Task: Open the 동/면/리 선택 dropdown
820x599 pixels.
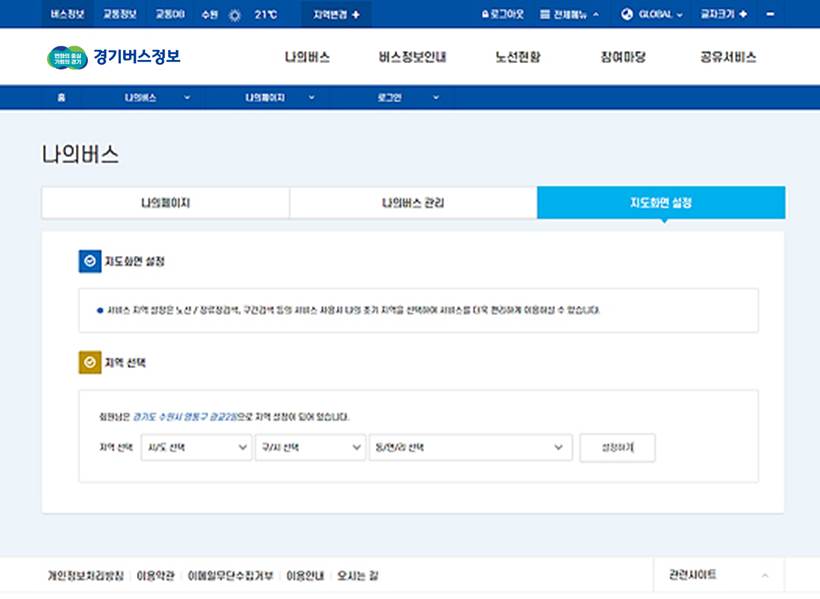Action: pyautogui.click(x=470, y=448)
